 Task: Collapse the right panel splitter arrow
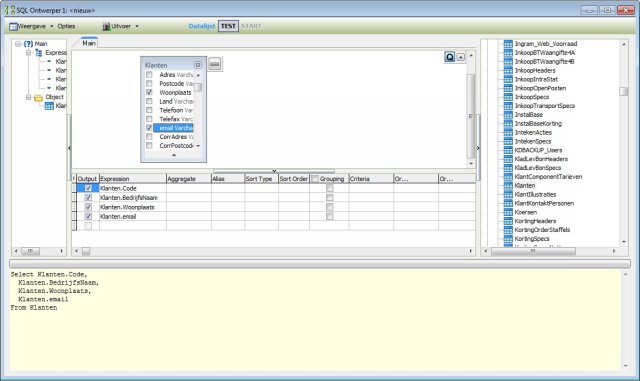478,148
